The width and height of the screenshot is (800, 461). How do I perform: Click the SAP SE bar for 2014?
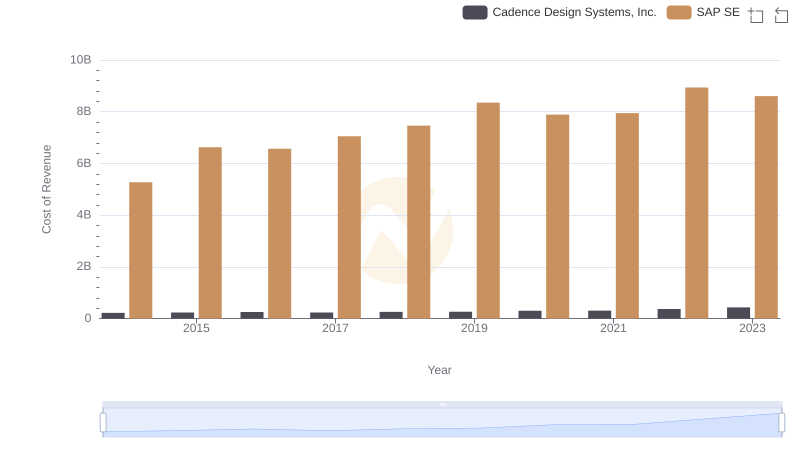(140, 250)
